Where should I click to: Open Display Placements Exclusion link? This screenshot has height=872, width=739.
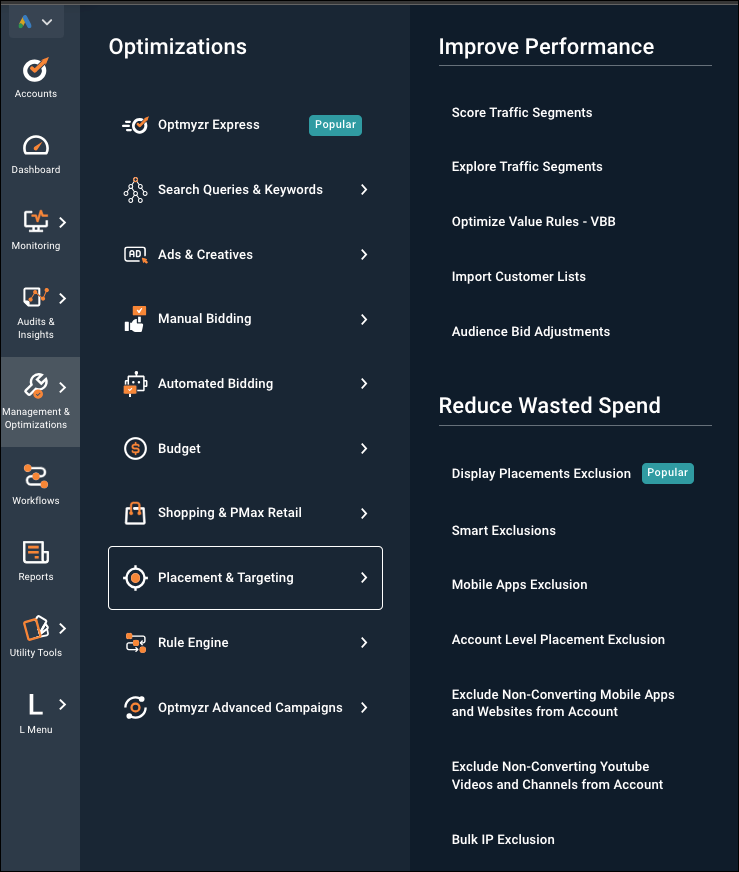[x=541, y=474]
